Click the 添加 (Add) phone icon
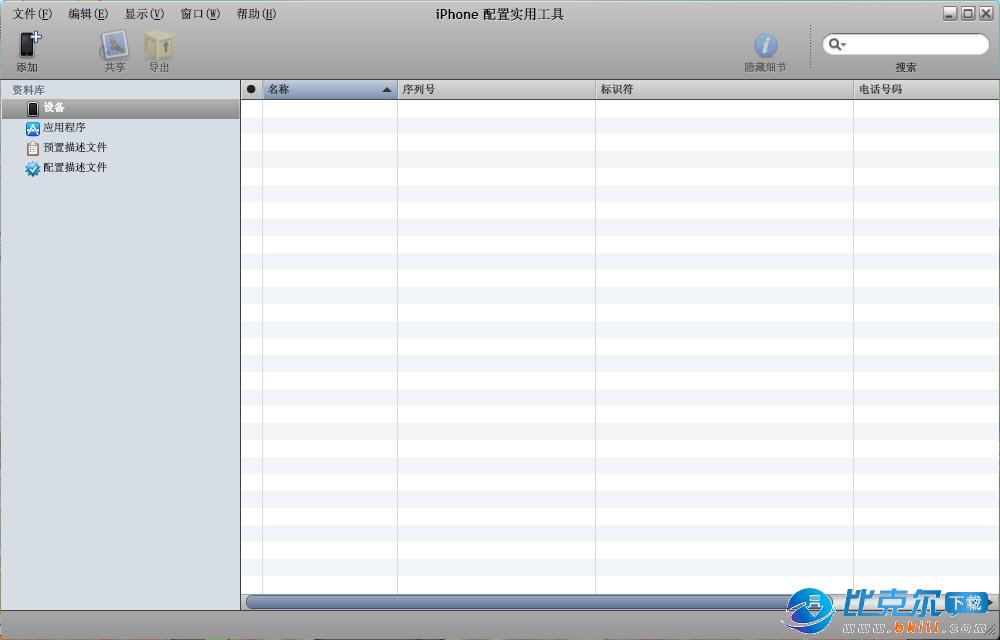1000x640 pixels. point(29,45)
